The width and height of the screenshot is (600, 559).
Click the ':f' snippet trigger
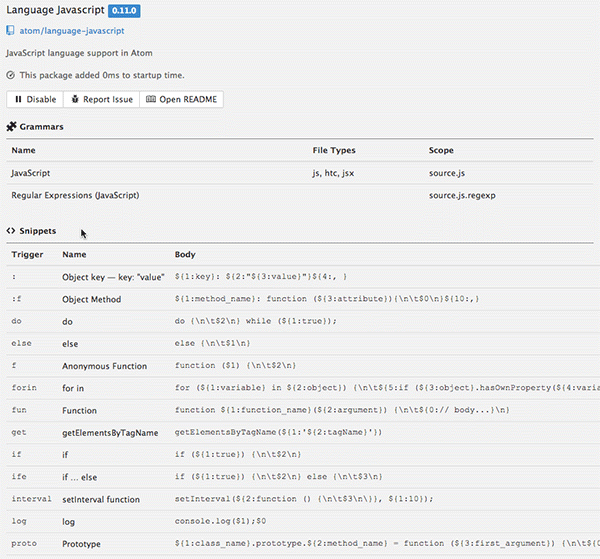(16, 299)
